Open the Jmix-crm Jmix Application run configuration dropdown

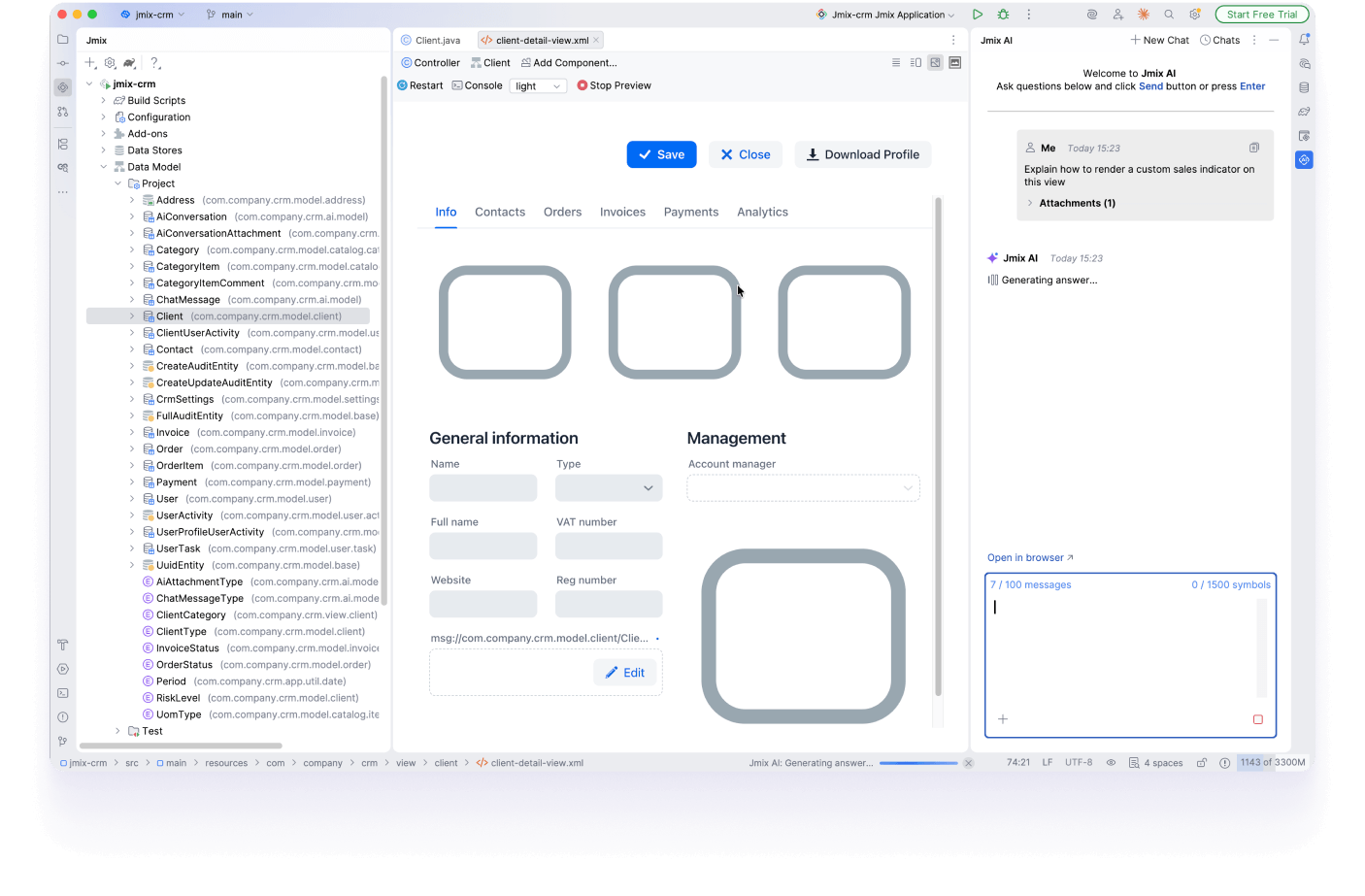[x=885, y=15]
